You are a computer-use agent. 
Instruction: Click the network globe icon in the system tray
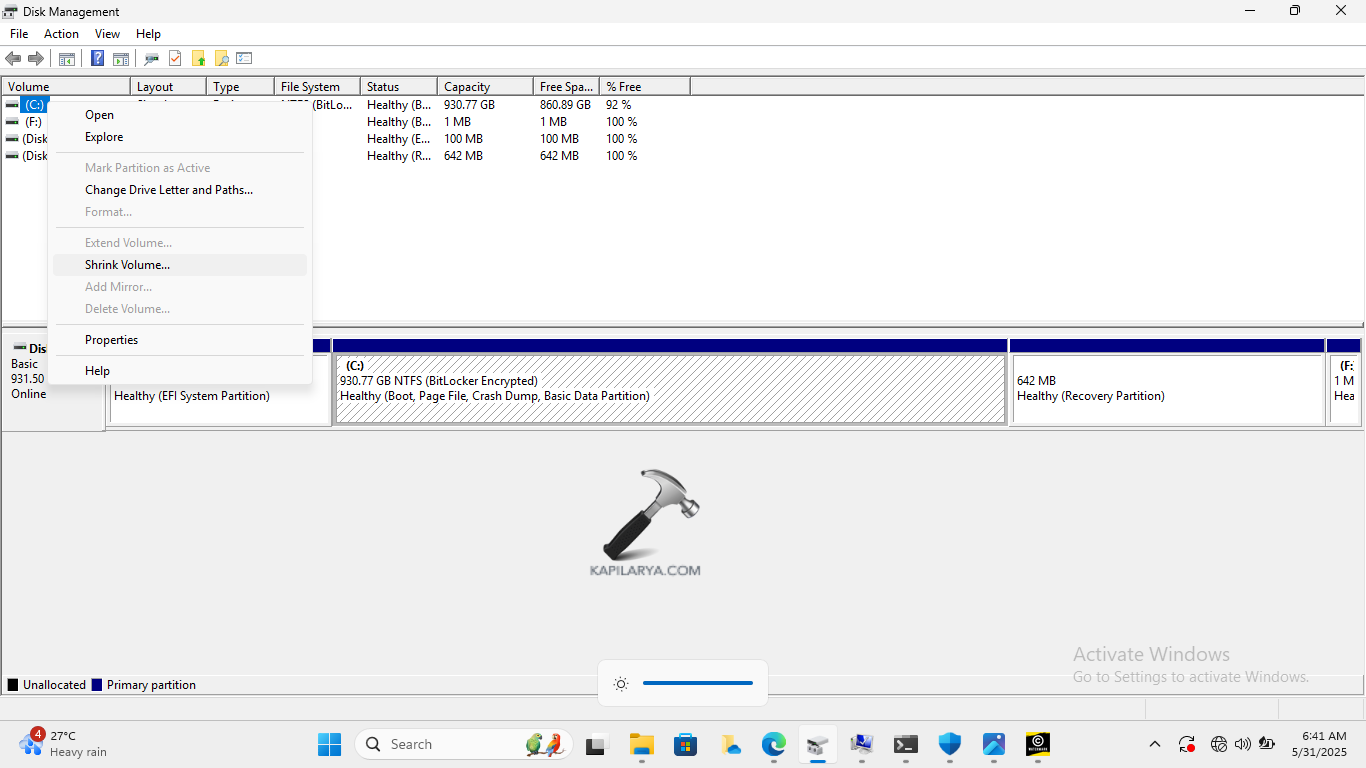click(1219, 744)
